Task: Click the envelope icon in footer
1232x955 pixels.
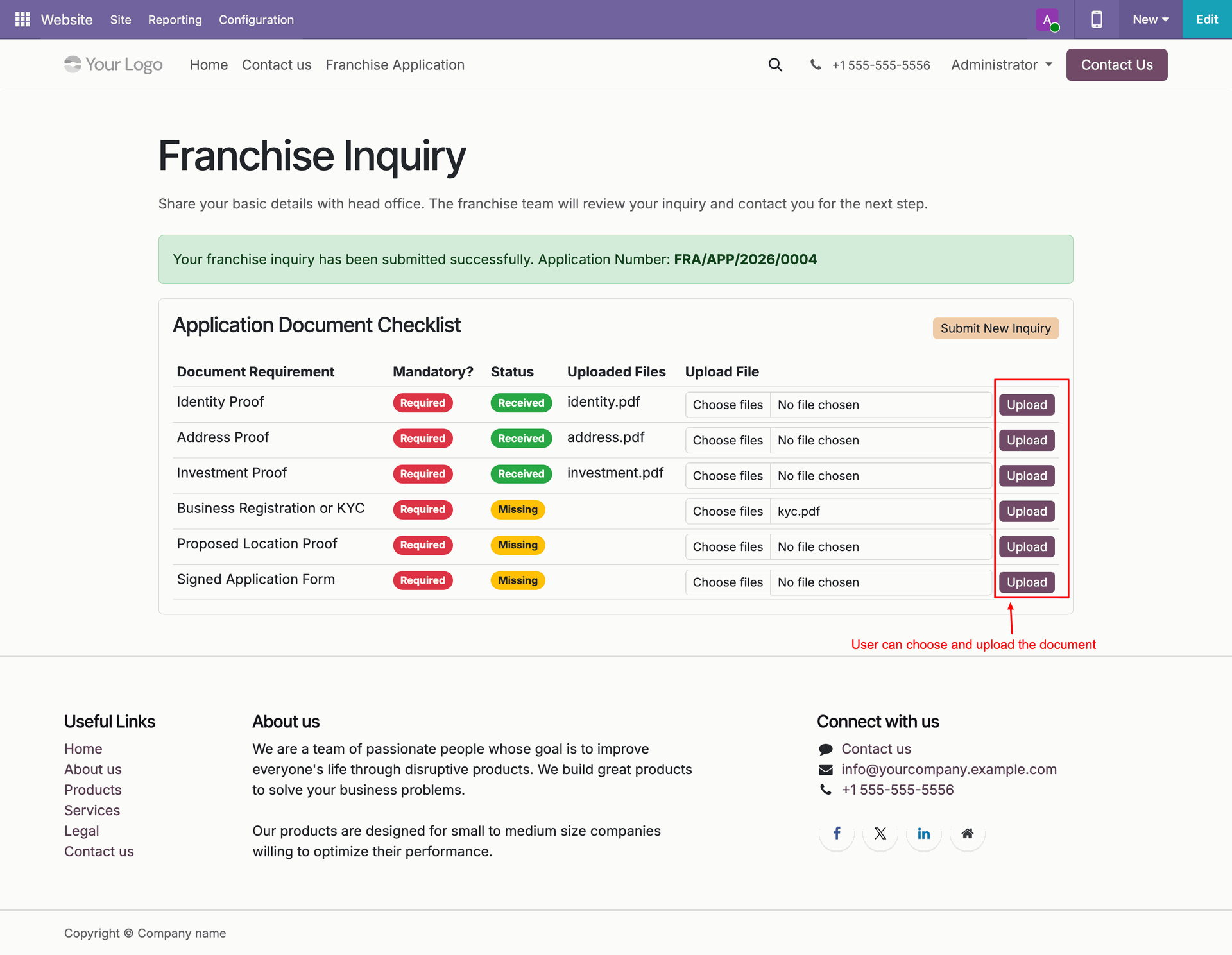Action: coord(826,770)
